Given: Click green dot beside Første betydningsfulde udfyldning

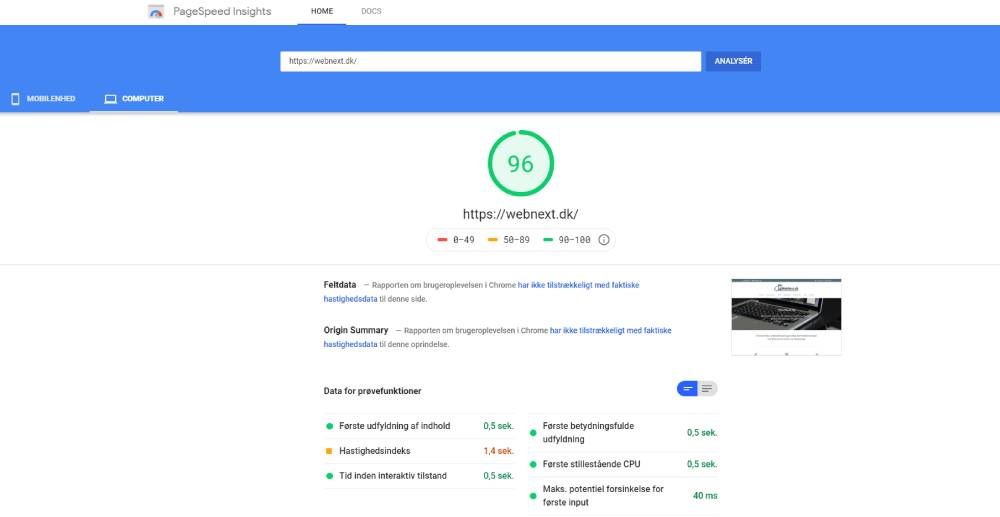Looking at the screenshot, I should point(533,433).
